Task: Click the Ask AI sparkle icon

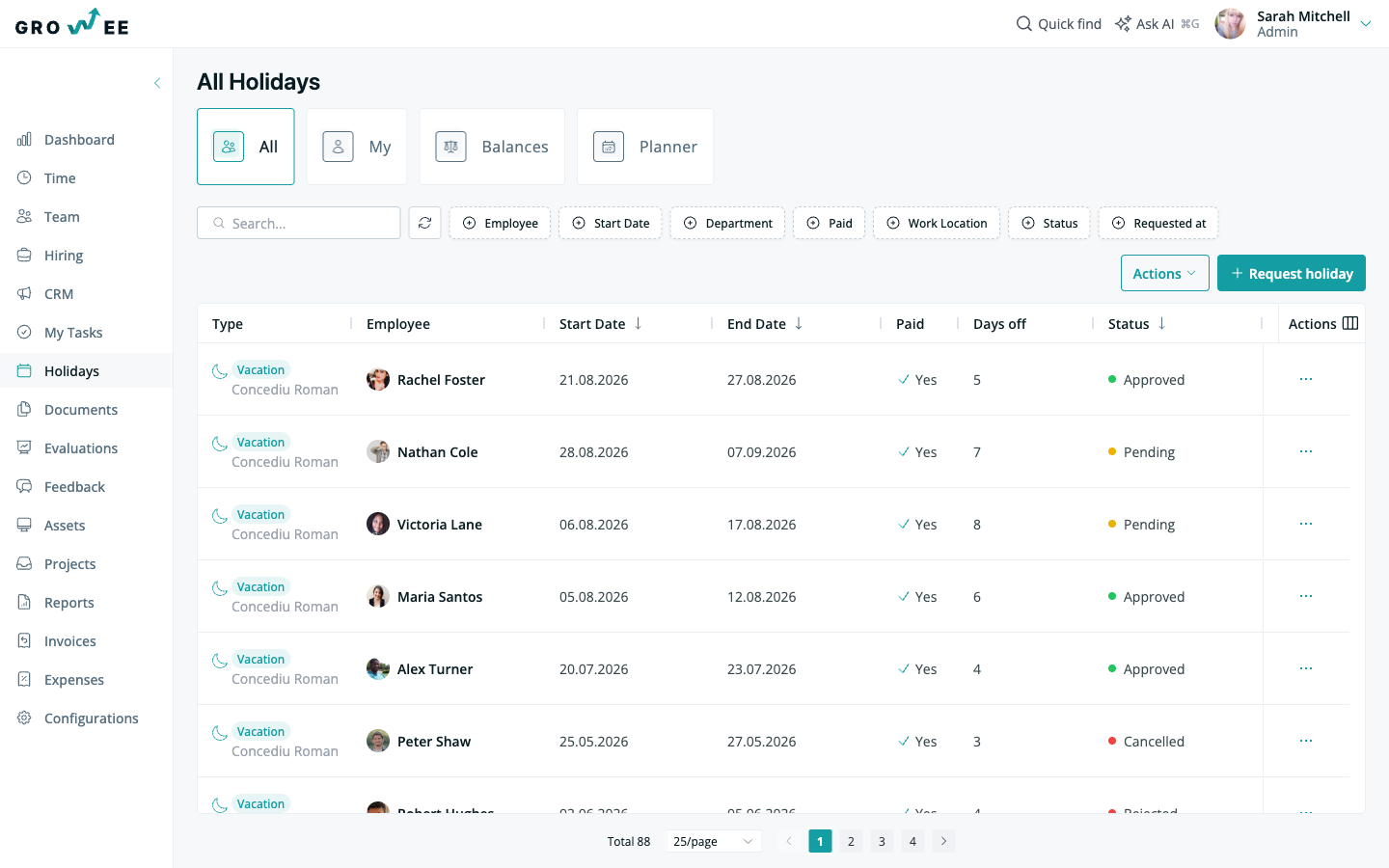Action: tap(1123, 24)
